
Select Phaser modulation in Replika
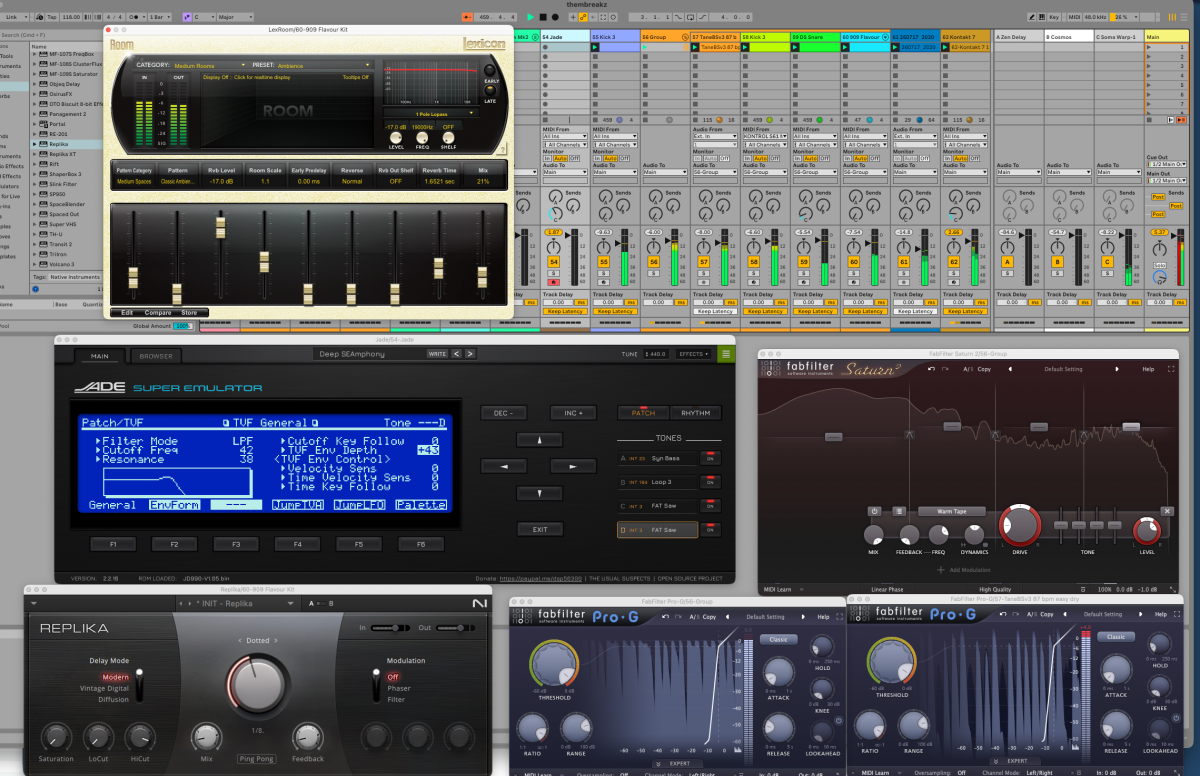399,688
